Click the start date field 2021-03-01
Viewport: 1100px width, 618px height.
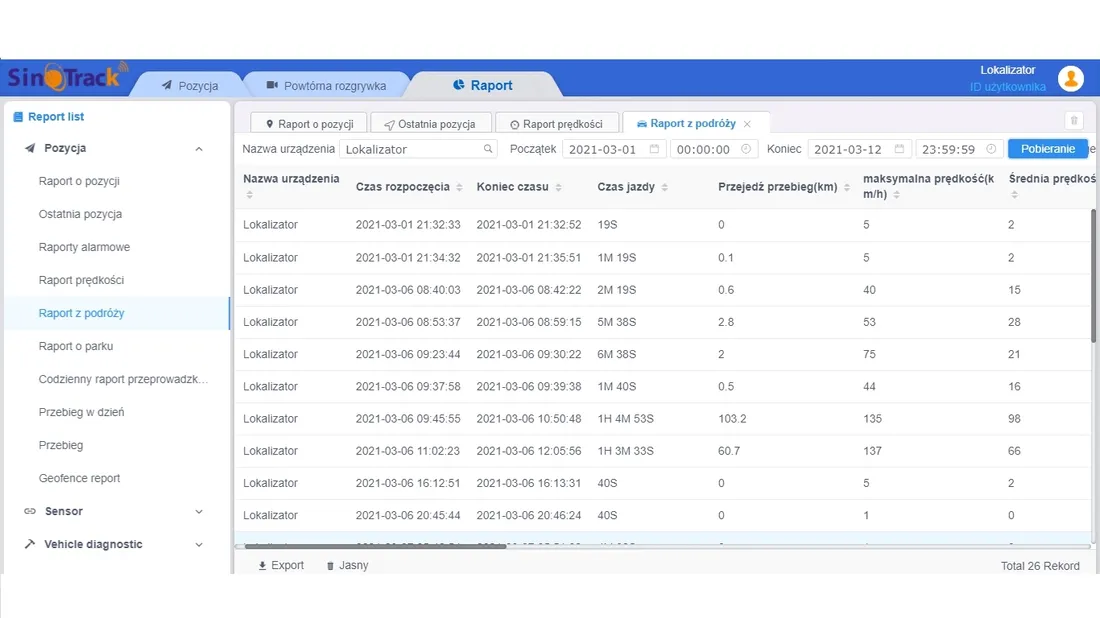tap(613, 149)
